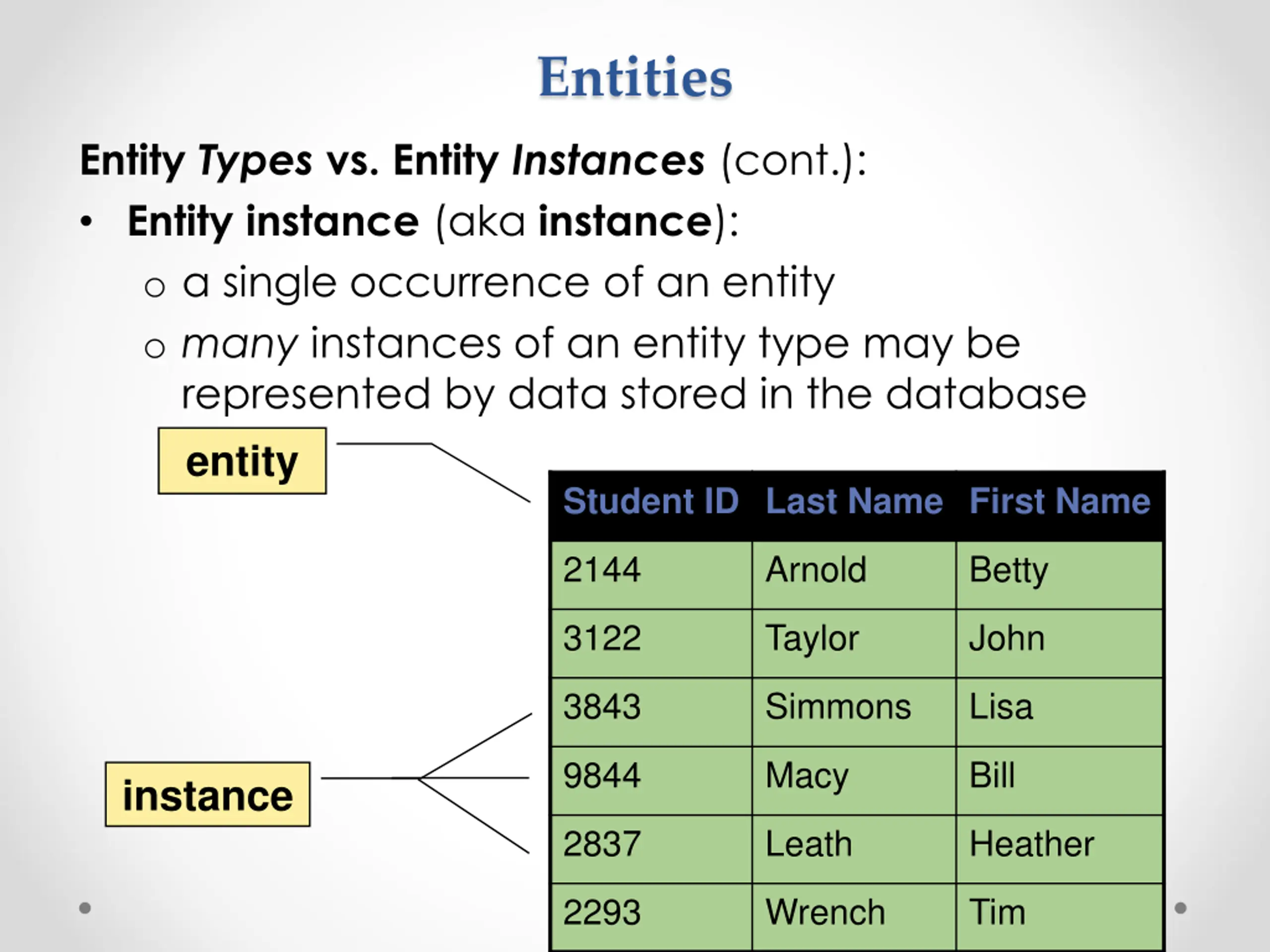The width and height of the screenshot is (1270, 952).
Task: Click the 'Entity instance (aka instance):' bullet
Action: tap(433, 223)
